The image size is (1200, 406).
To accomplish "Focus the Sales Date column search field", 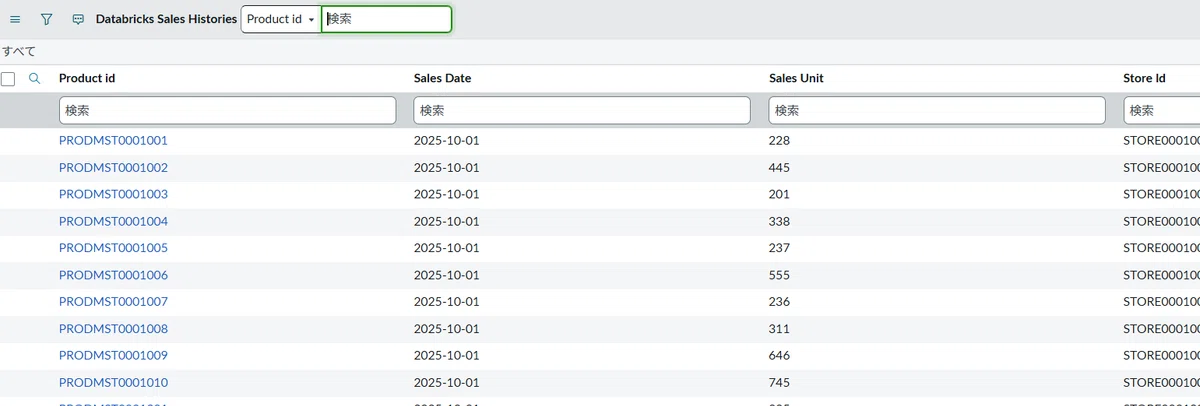I will pyautogui.click(x=582, y=110).
